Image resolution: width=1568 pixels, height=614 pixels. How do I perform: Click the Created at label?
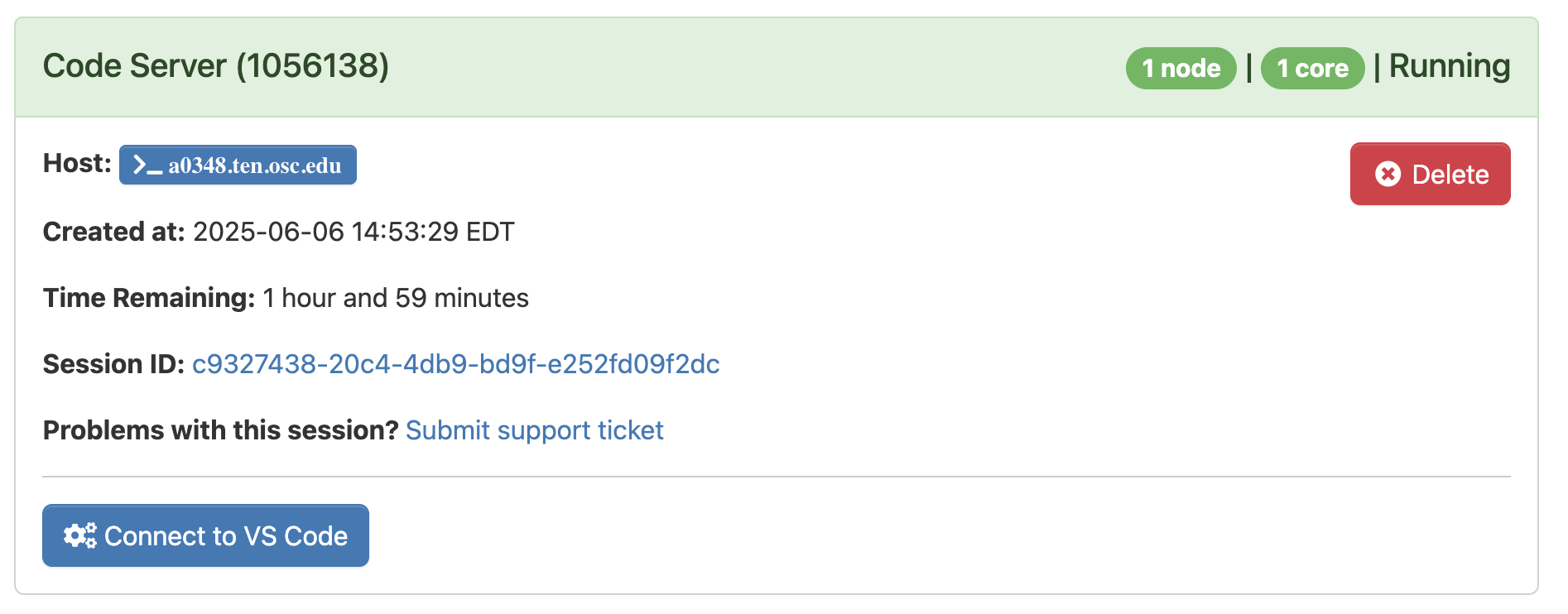point(114,232)
